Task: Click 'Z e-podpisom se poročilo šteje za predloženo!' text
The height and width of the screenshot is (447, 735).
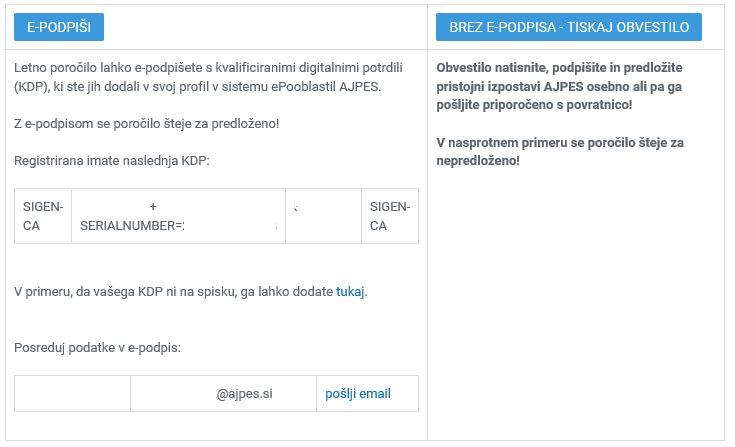Action: [147, 123]
